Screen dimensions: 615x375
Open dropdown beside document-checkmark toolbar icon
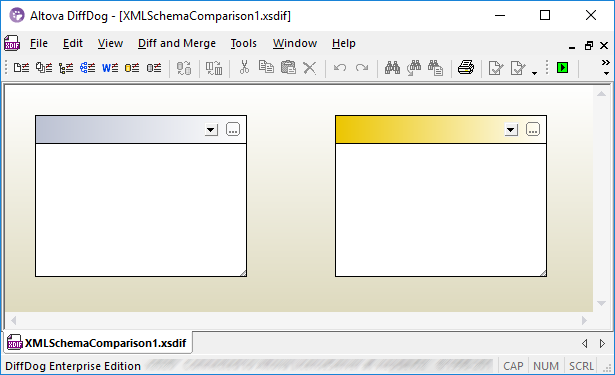(534, 73)
